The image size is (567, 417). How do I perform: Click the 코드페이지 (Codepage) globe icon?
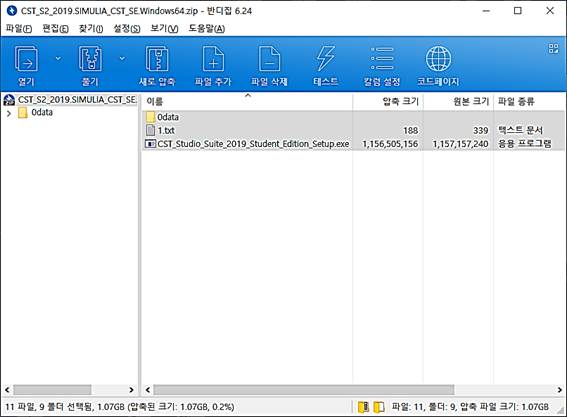point(438,59)
